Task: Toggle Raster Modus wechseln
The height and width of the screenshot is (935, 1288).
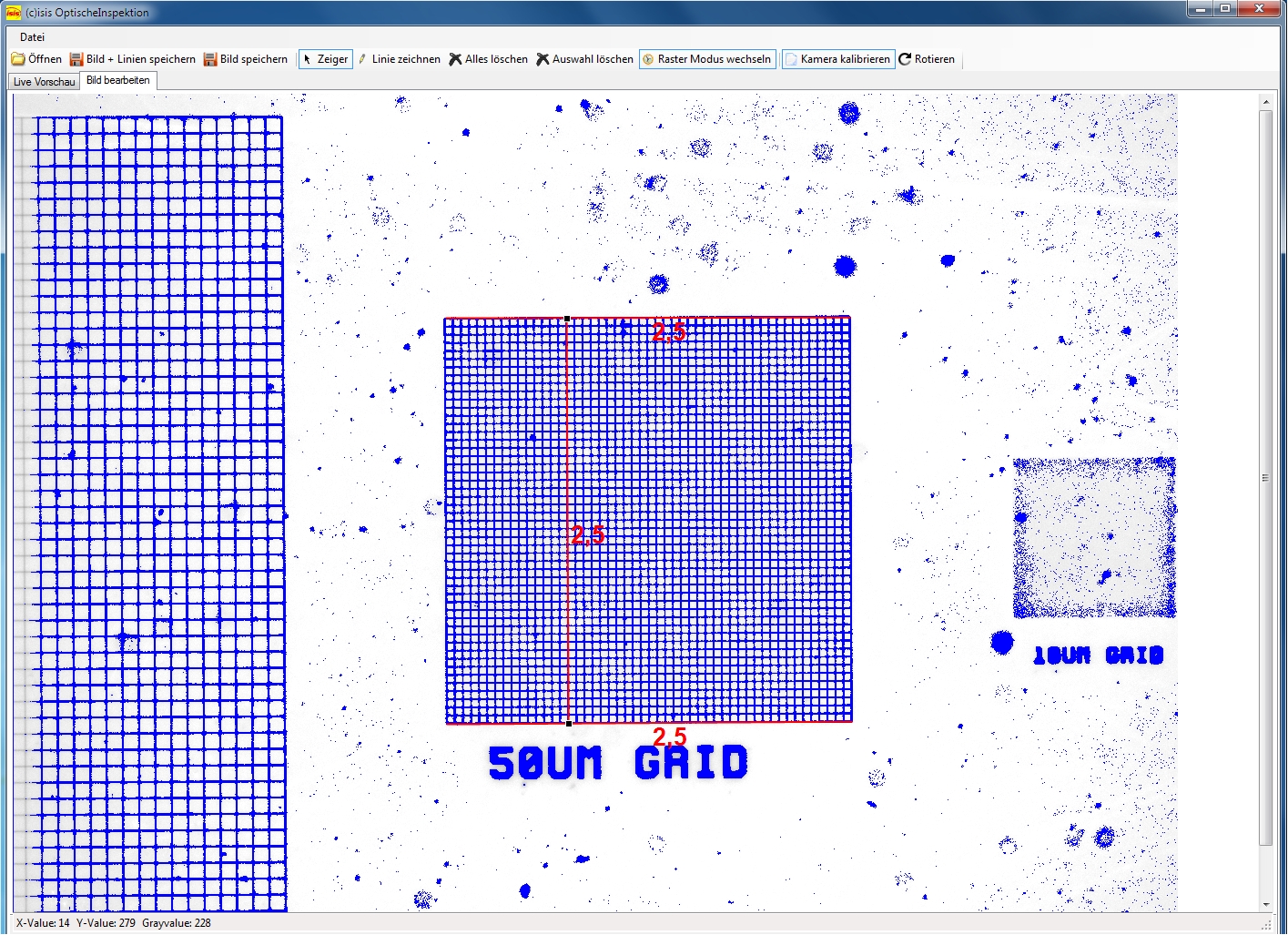Action: tap(707, 59)
